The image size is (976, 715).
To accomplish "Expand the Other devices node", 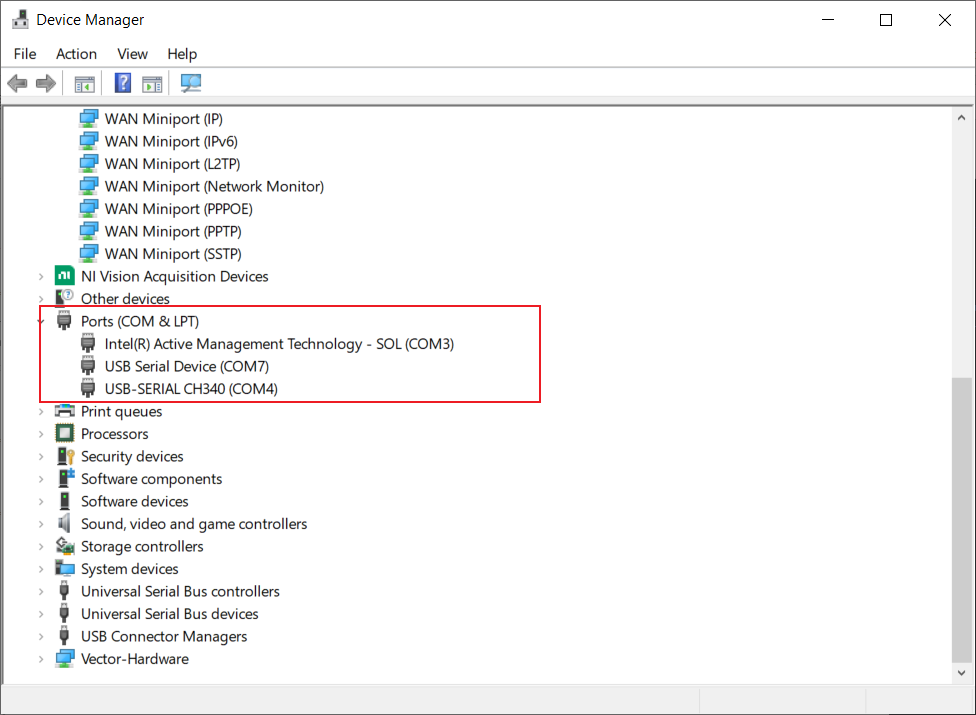I will click(x=41, y=299).
